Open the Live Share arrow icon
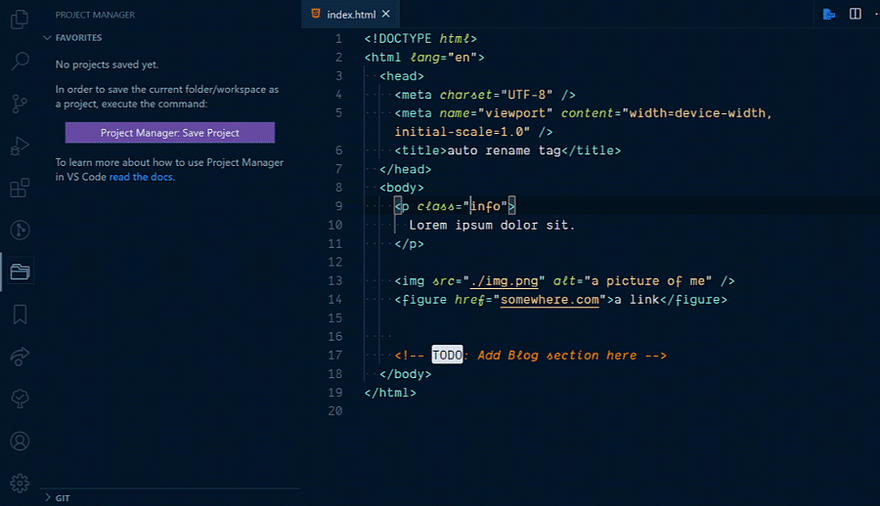This screenshot has width=880, height=506. coord(20,357)
